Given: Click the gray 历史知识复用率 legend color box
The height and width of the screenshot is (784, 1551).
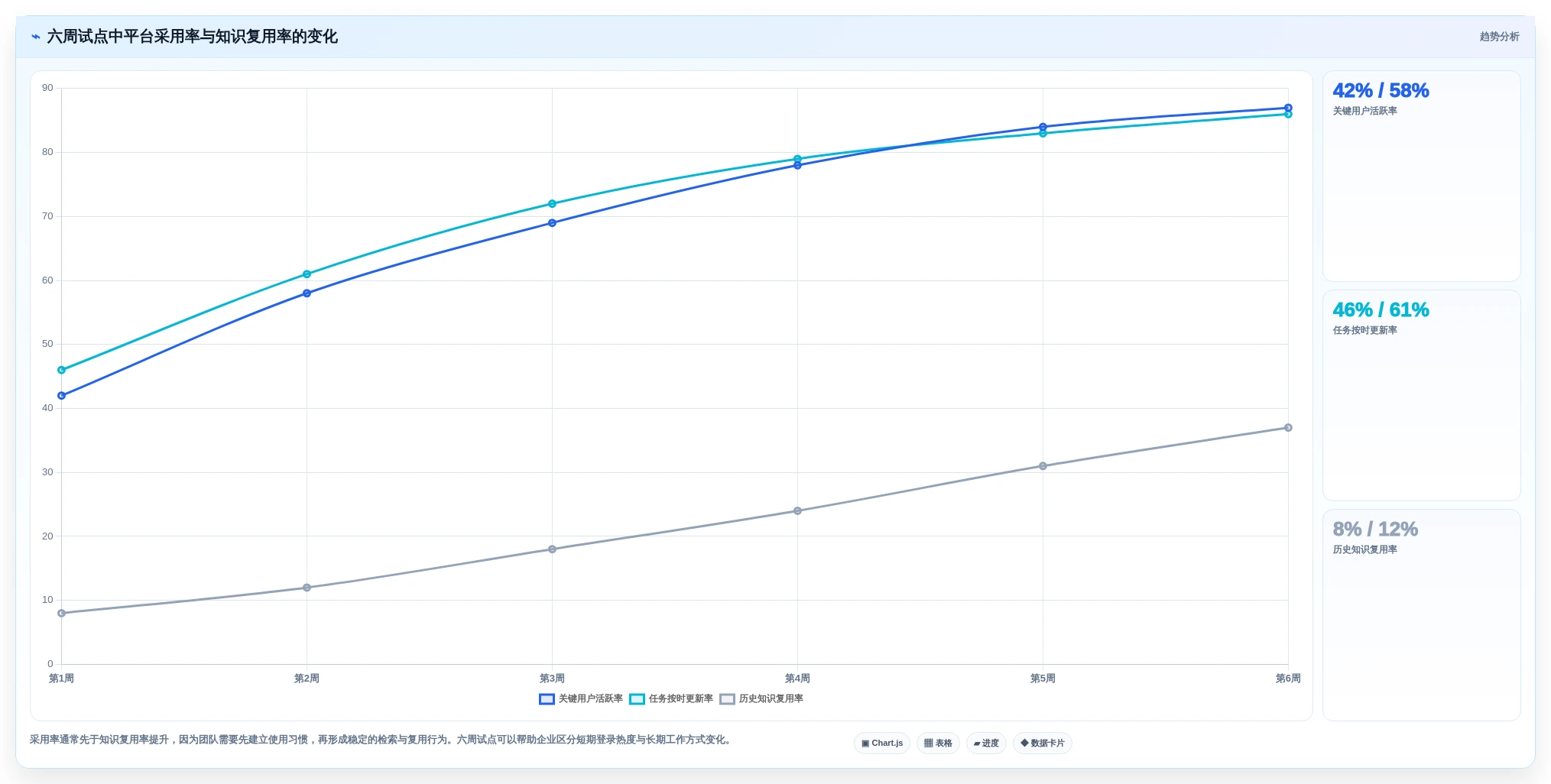Looking at the screenshot, I should (727, 699).
